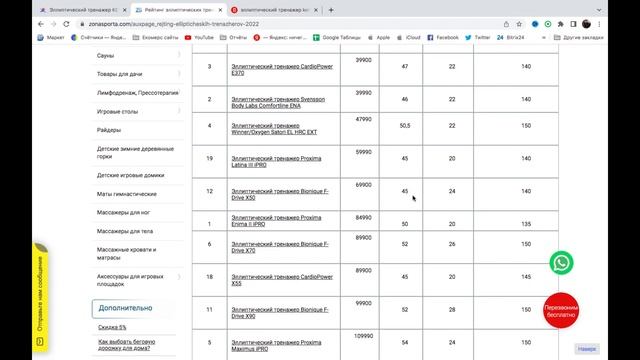640x360 pixels.
Task: Open Proxima Enima II iPRO link
Action: [276, 221]
